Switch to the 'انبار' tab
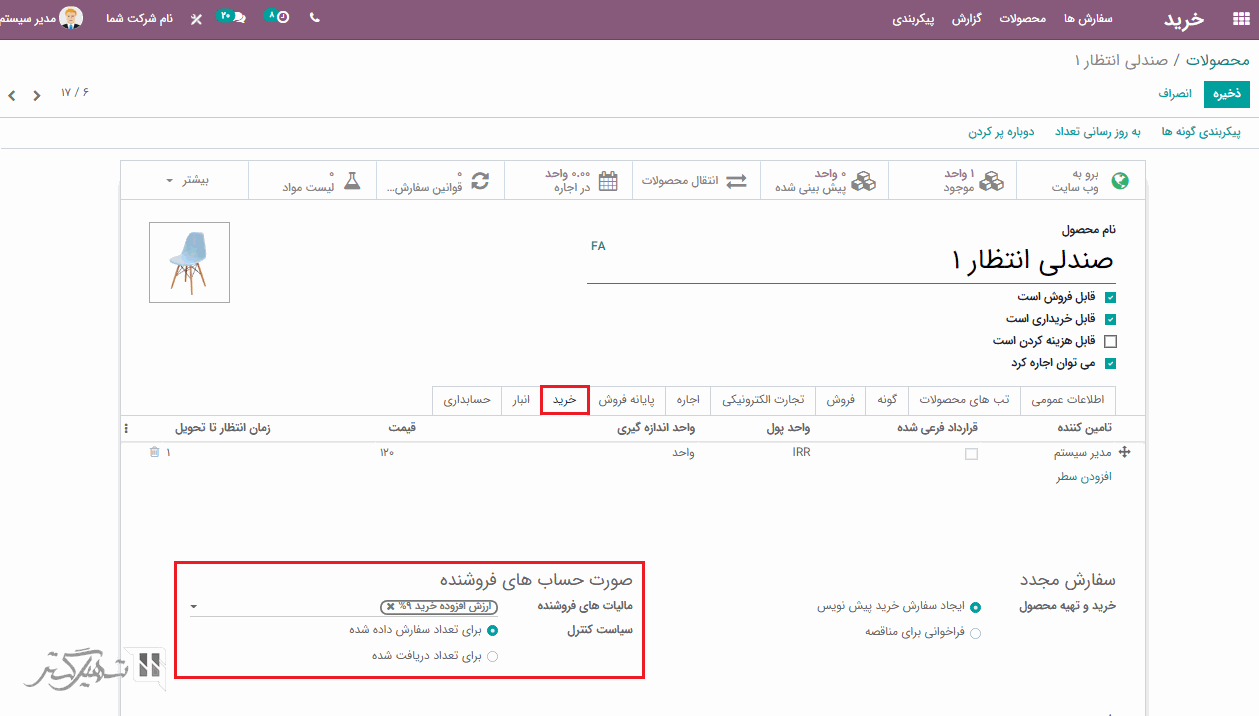Image resolution: width=1259 pixels, height=716 pixels. (x=521, y=400)
